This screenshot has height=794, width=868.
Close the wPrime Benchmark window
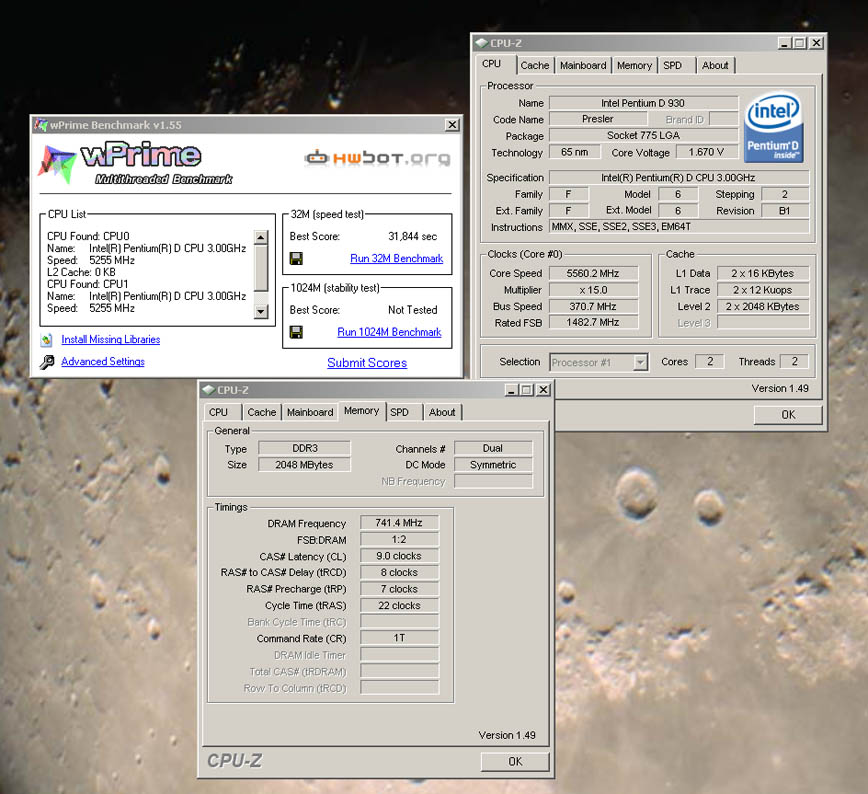[x=452, y=125]
